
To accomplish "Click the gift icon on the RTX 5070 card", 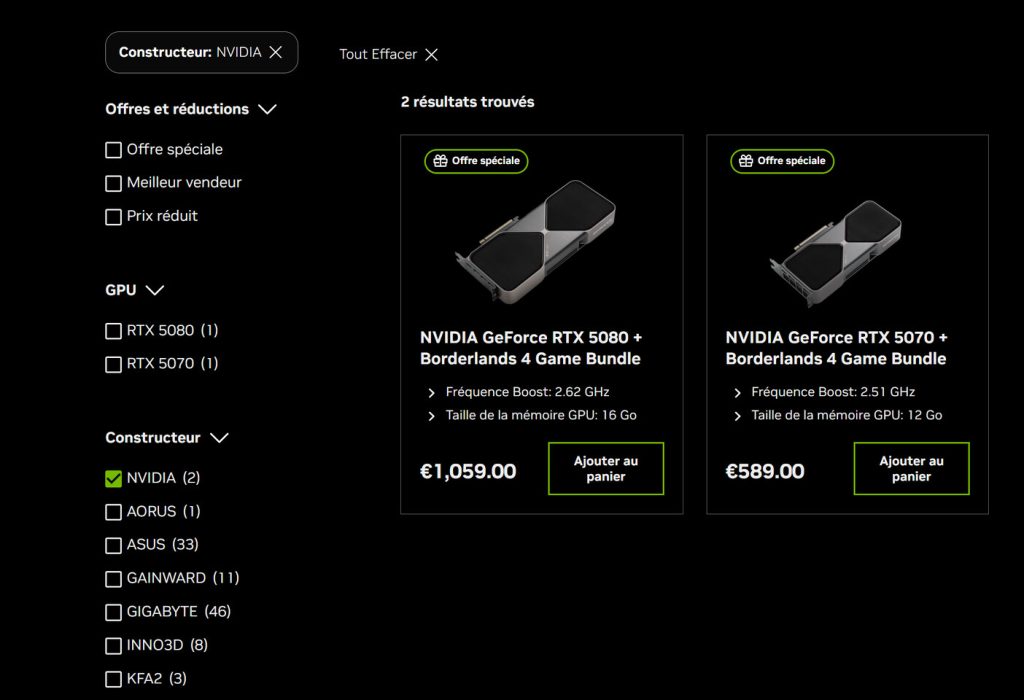I will click(745, 160).
